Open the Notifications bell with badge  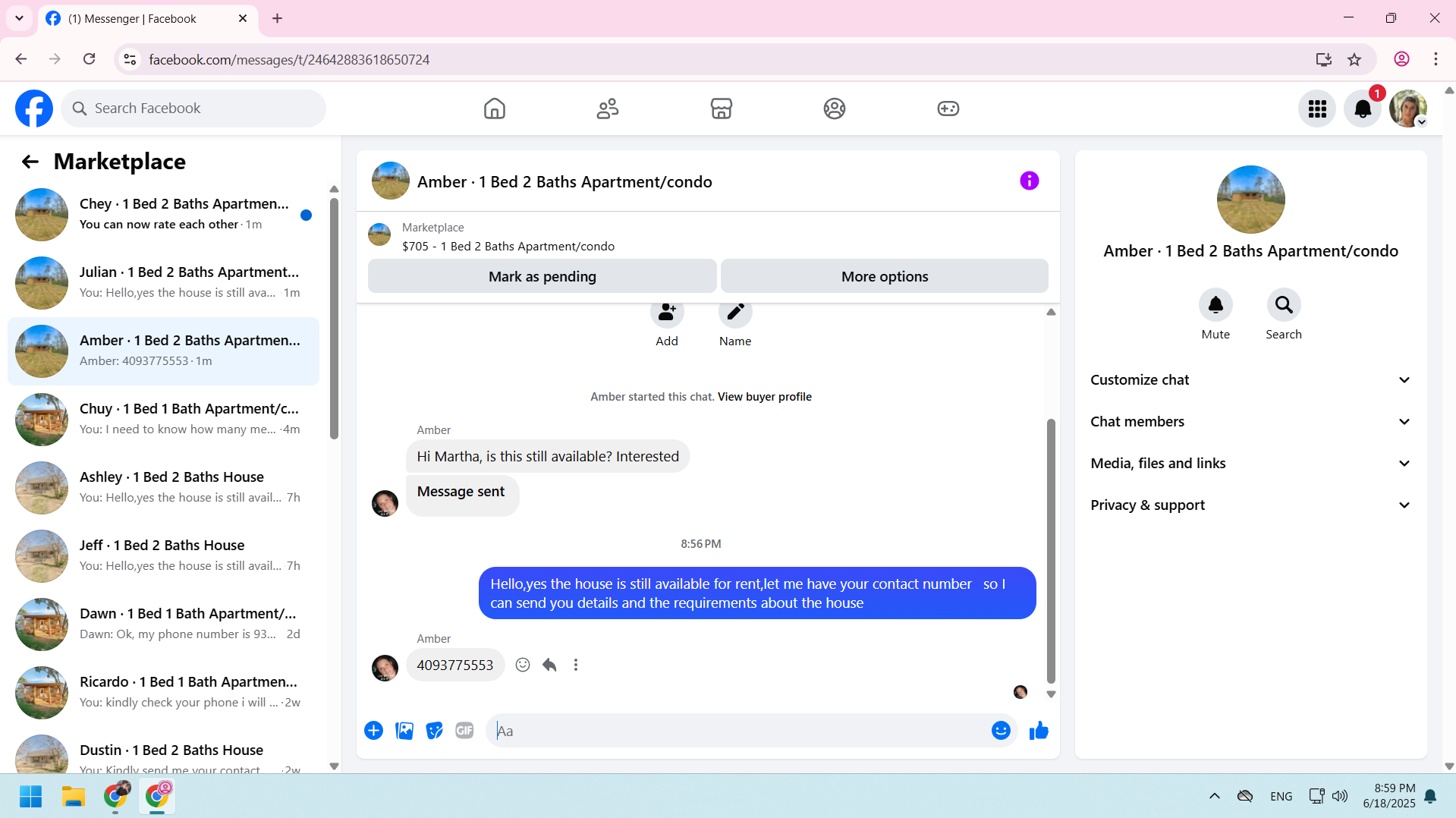(1363, 109)
